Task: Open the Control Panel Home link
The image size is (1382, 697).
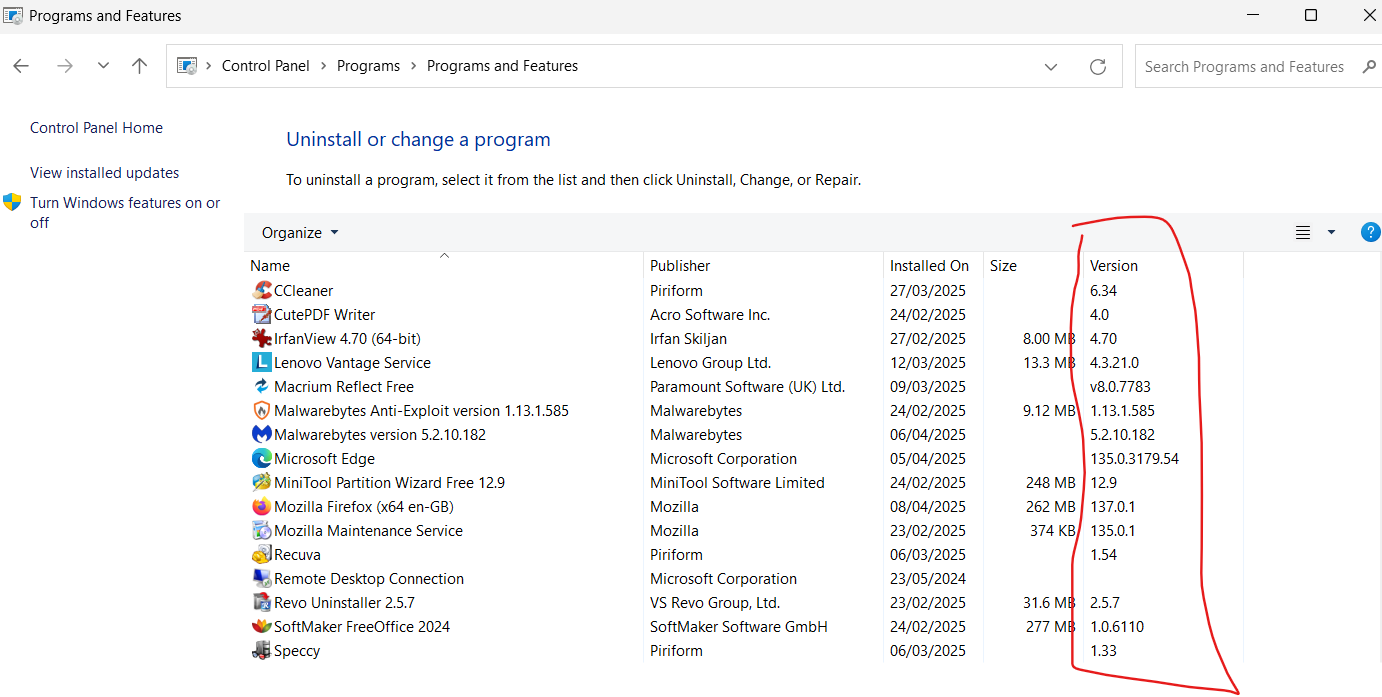Action: click(96, 128)
